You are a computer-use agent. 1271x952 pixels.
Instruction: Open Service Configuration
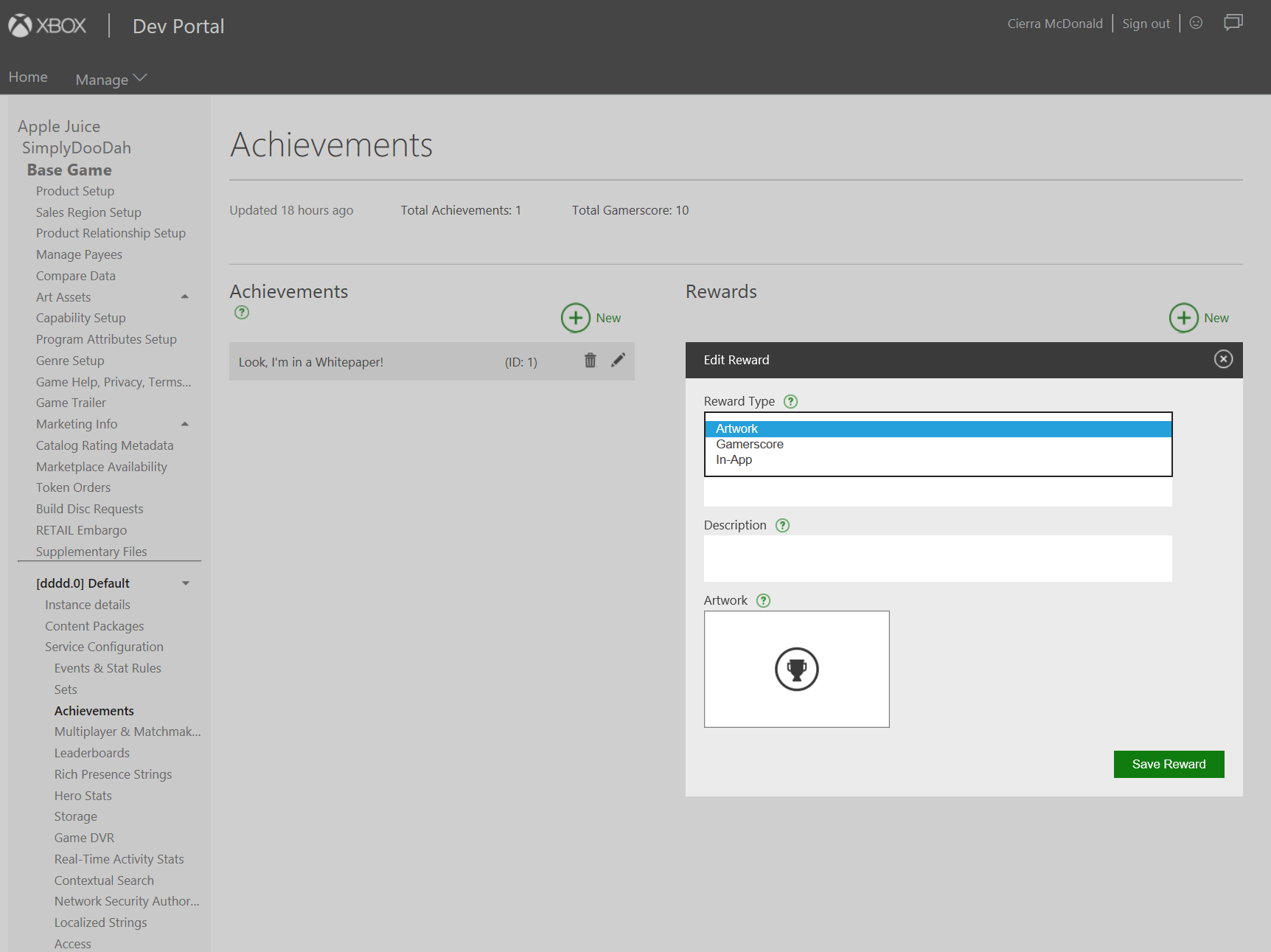(x=104, y=647)
